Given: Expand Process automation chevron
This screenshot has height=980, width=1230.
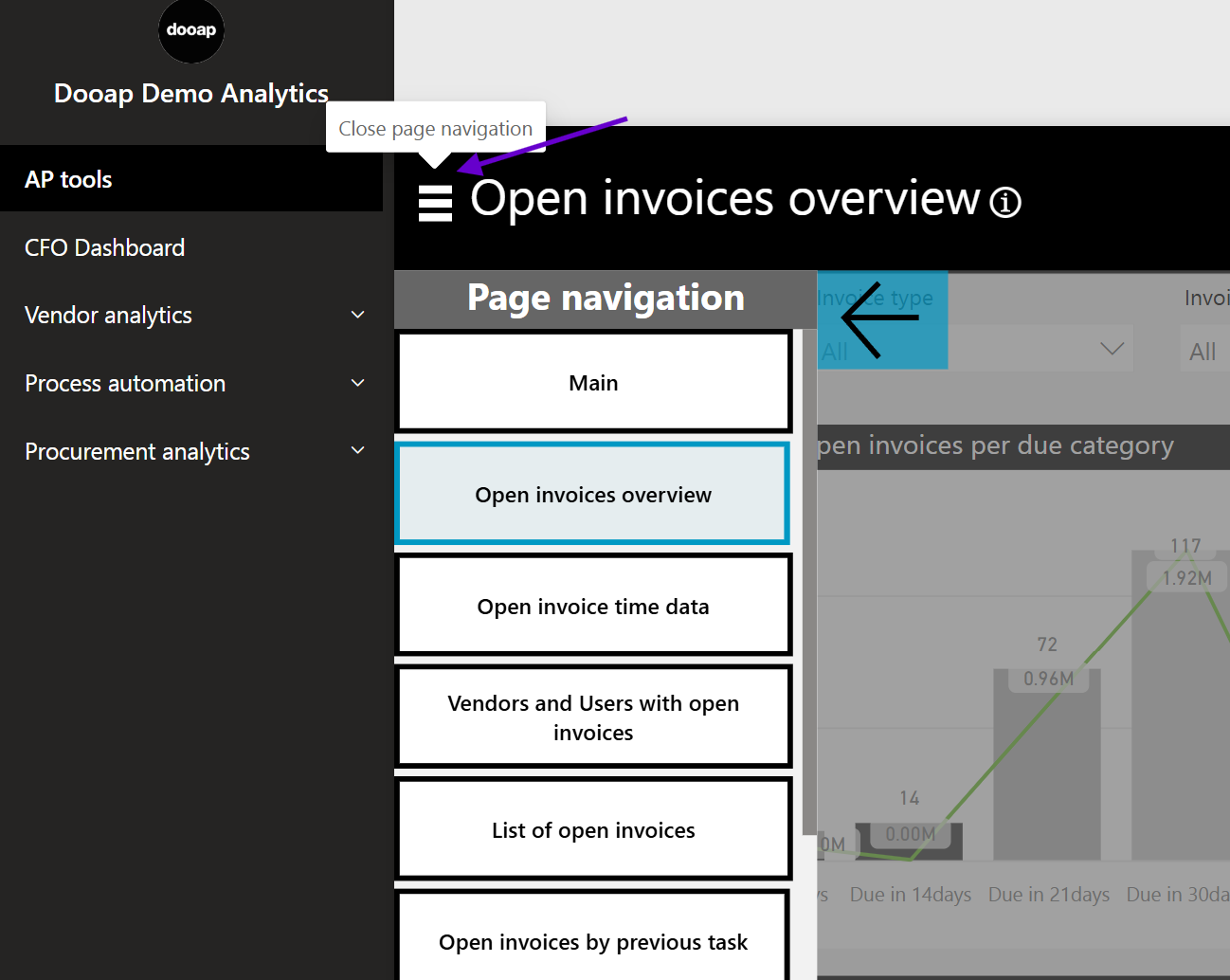Looking at the screenshot, I should click(358, 383).
